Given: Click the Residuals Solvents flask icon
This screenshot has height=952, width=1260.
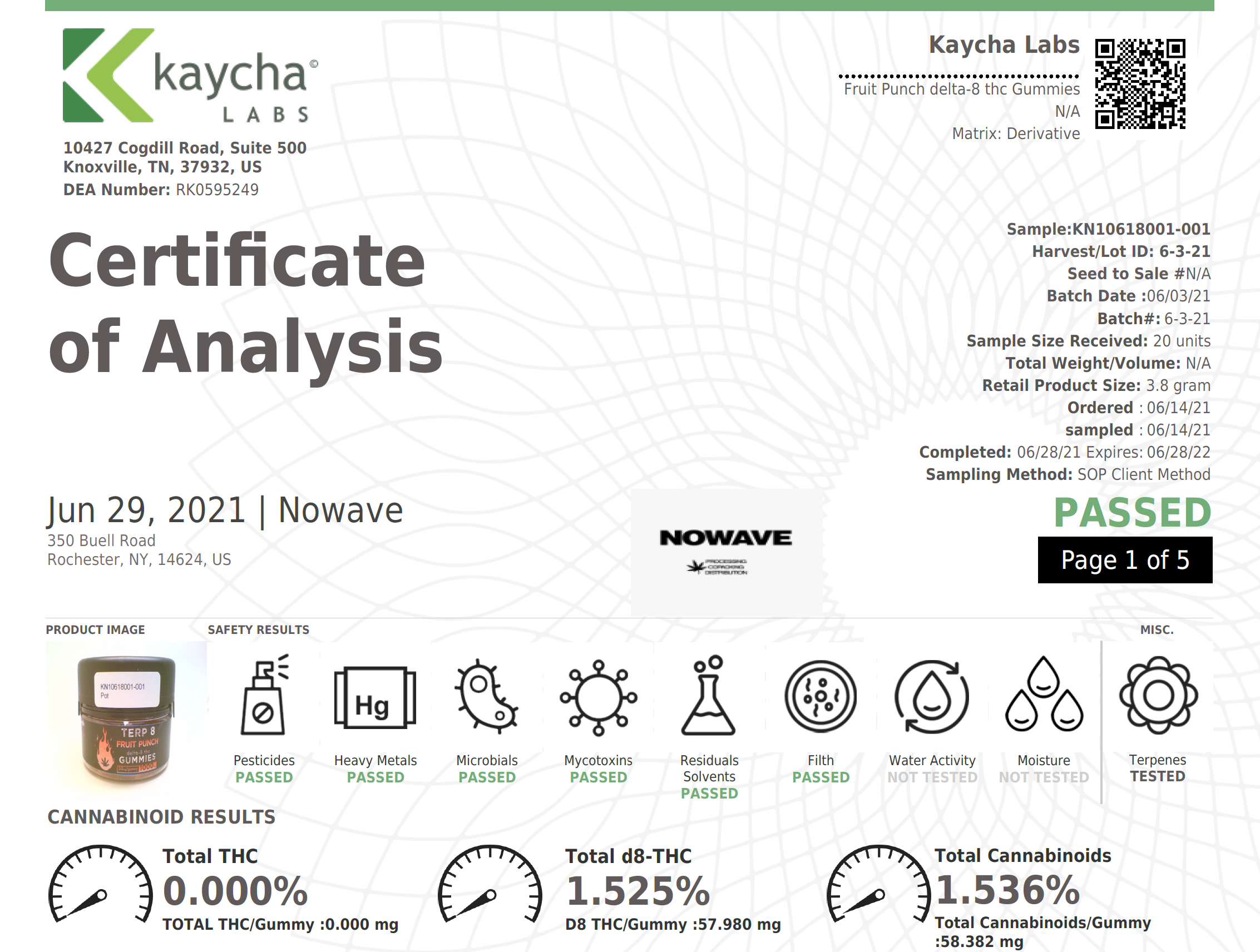Looking at the screenshot, I should coord(709,696).
